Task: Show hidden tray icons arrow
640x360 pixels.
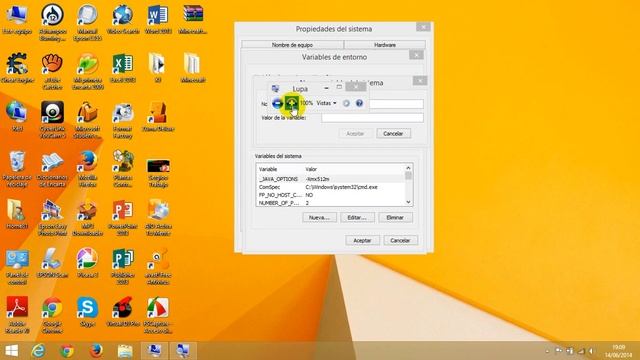Action: 547,351
